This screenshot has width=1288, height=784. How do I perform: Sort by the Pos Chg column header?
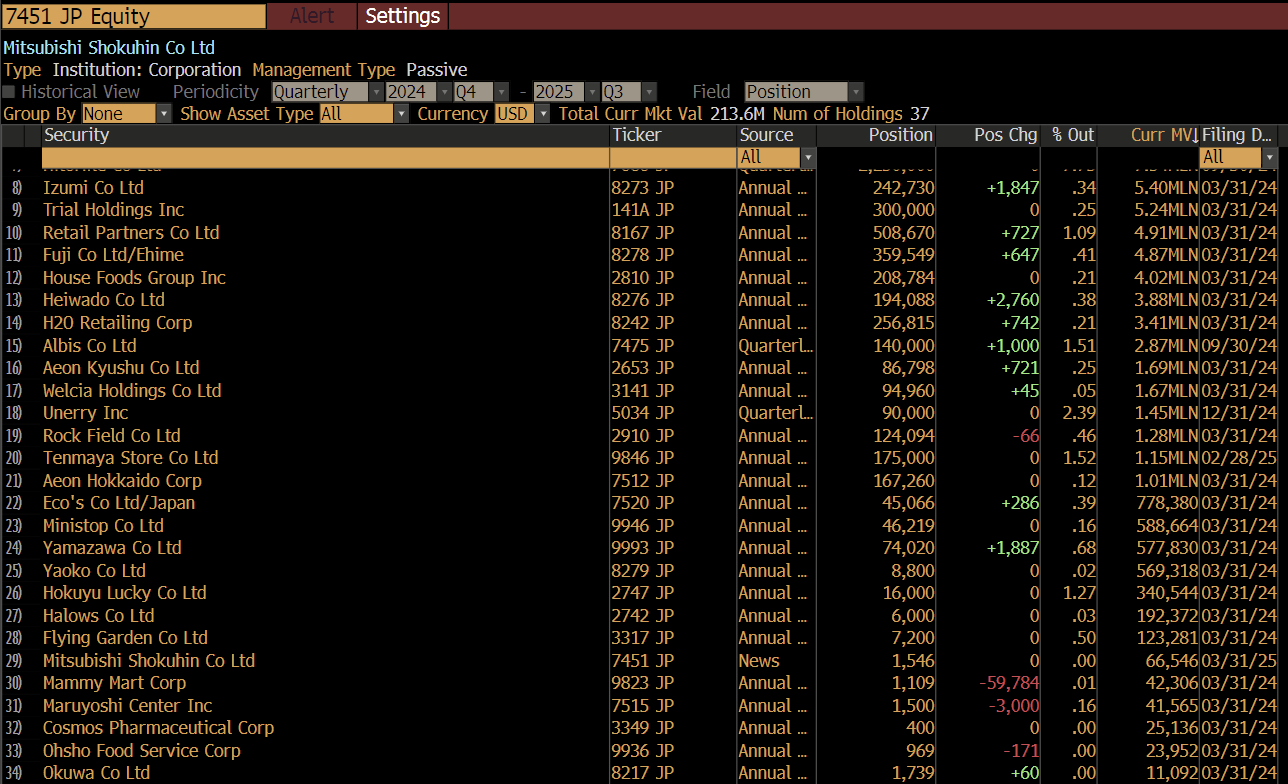click(x=988, y=135)
